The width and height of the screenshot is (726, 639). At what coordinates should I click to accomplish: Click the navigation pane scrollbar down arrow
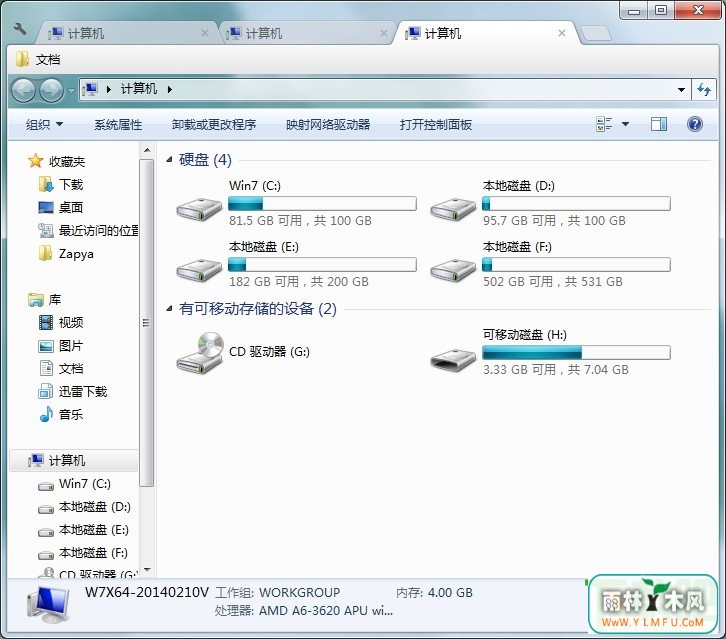pos(147,570)
